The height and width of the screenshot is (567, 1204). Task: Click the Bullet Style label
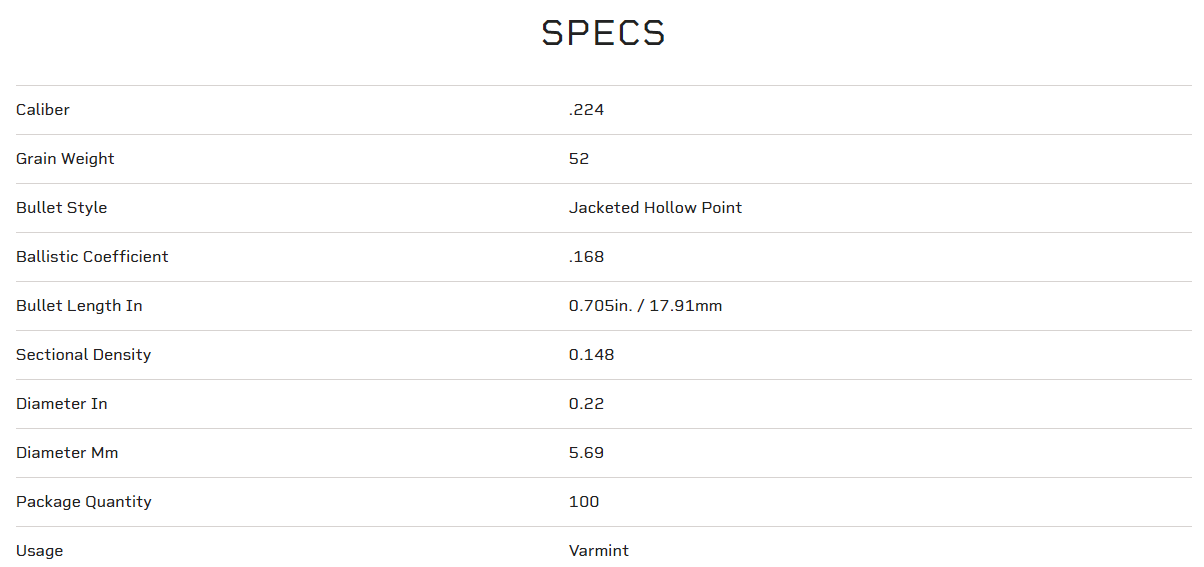[x=61, y=208]
